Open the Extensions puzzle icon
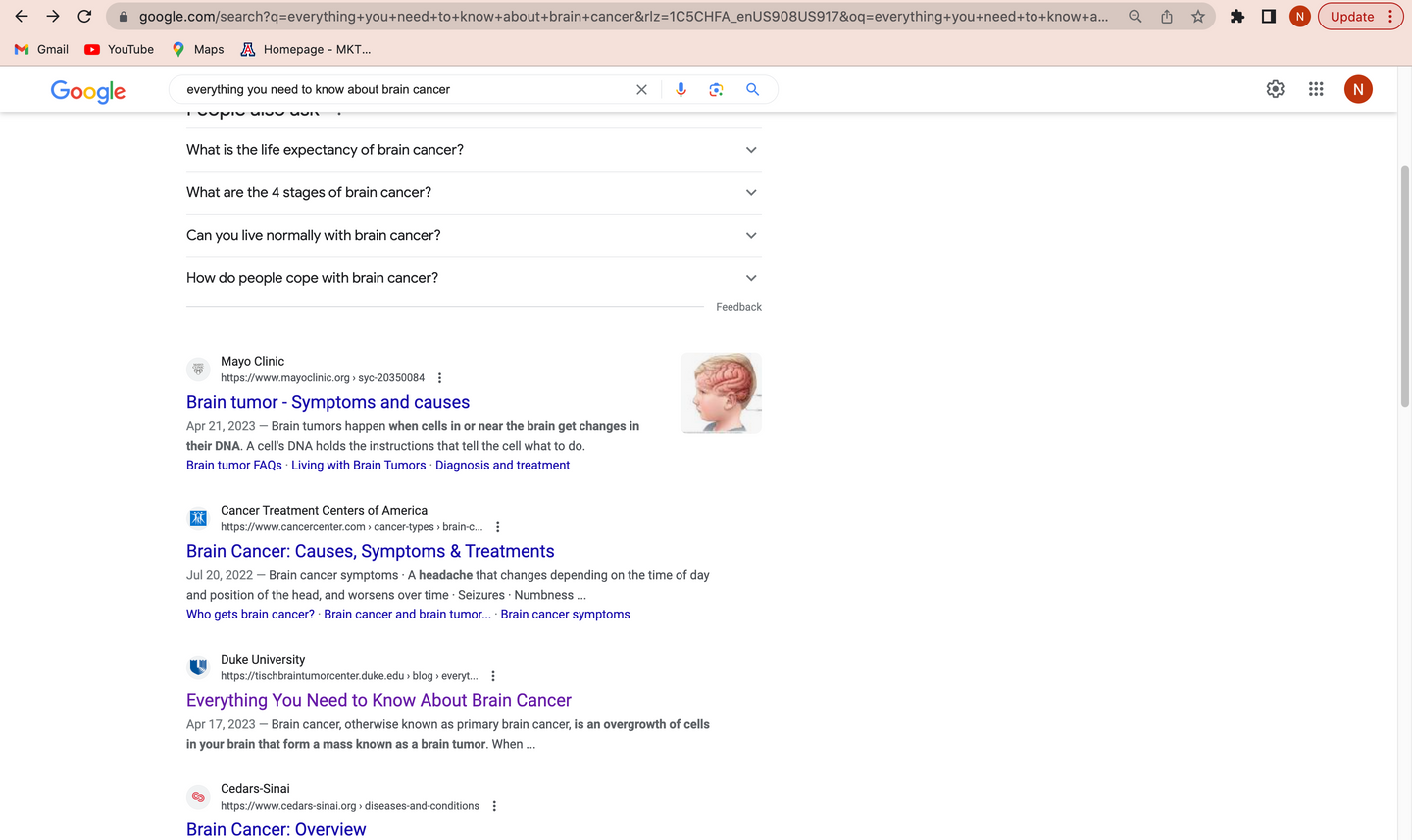 [1237, 17]
